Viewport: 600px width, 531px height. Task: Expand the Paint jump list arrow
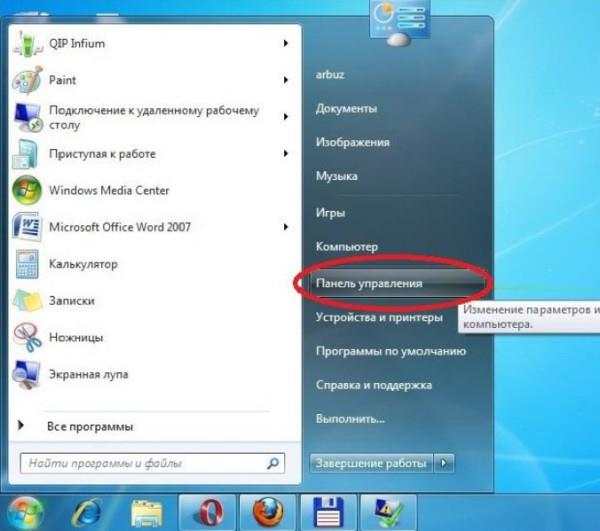point(285,80)
